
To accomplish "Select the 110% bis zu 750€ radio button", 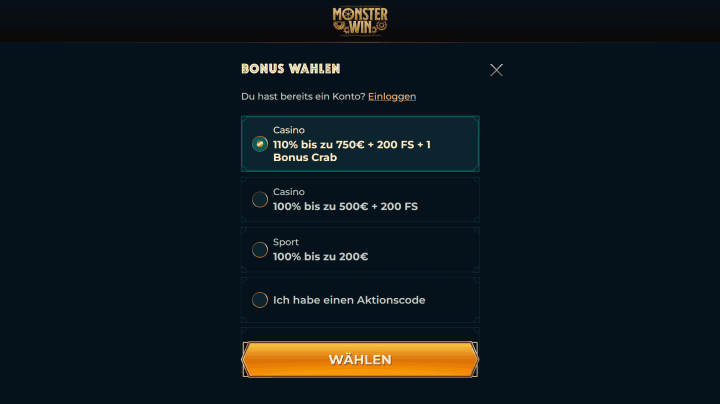I will [259, 144].
